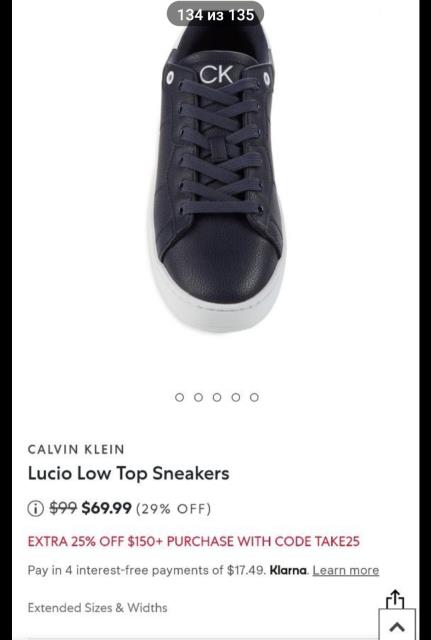Click the scroll-to-top chevron button
431x640 pixels.
tap(397, 626)
